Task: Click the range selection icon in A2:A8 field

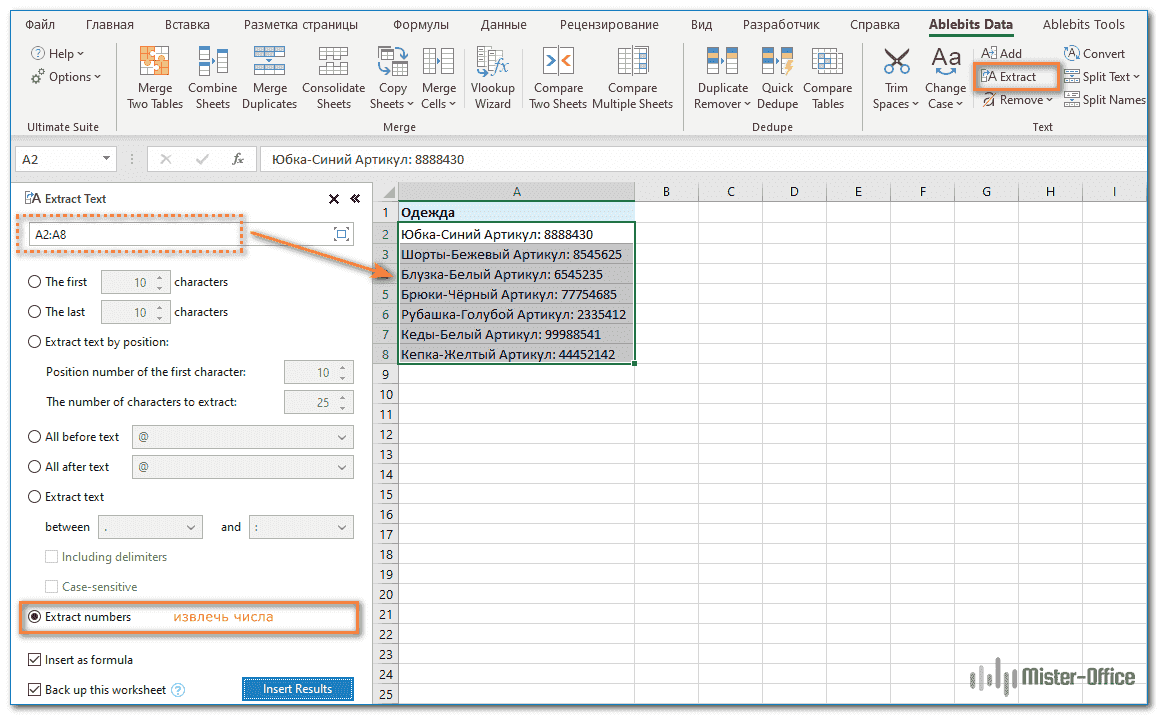Action: 341,234
